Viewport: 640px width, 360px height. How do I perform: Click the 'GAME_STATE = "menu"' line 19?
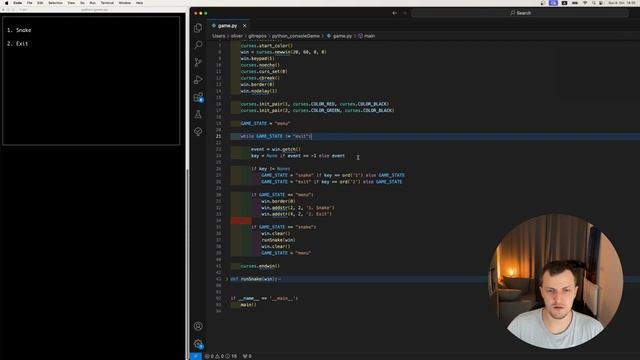pyautogui.click(x=265, y=123)
